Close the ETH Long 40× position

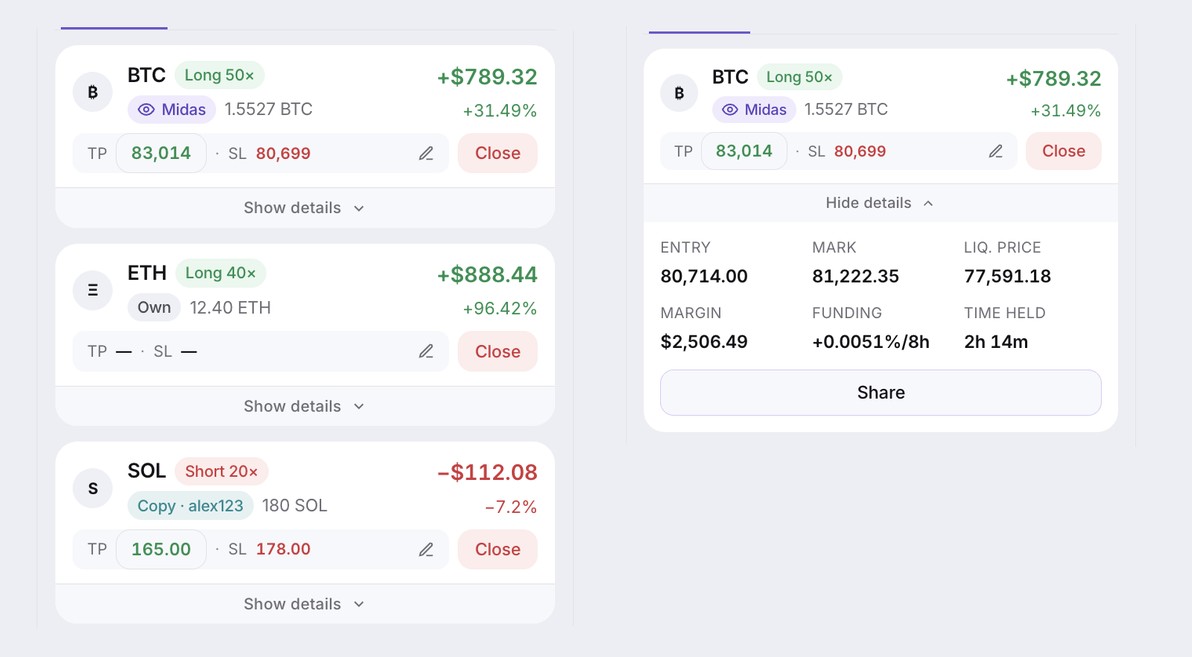pos(497,351)
